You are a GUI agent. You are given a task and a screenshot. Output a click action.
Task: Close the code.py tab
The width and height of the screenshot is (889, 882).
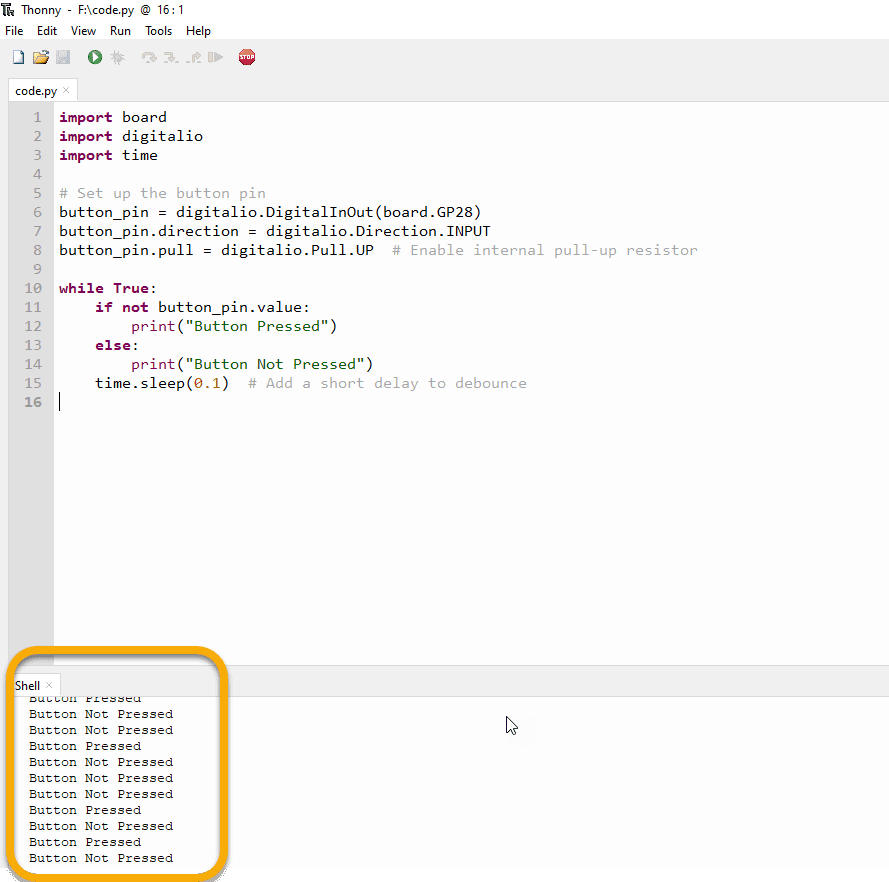pyautogui.click(x=66, y=91)
